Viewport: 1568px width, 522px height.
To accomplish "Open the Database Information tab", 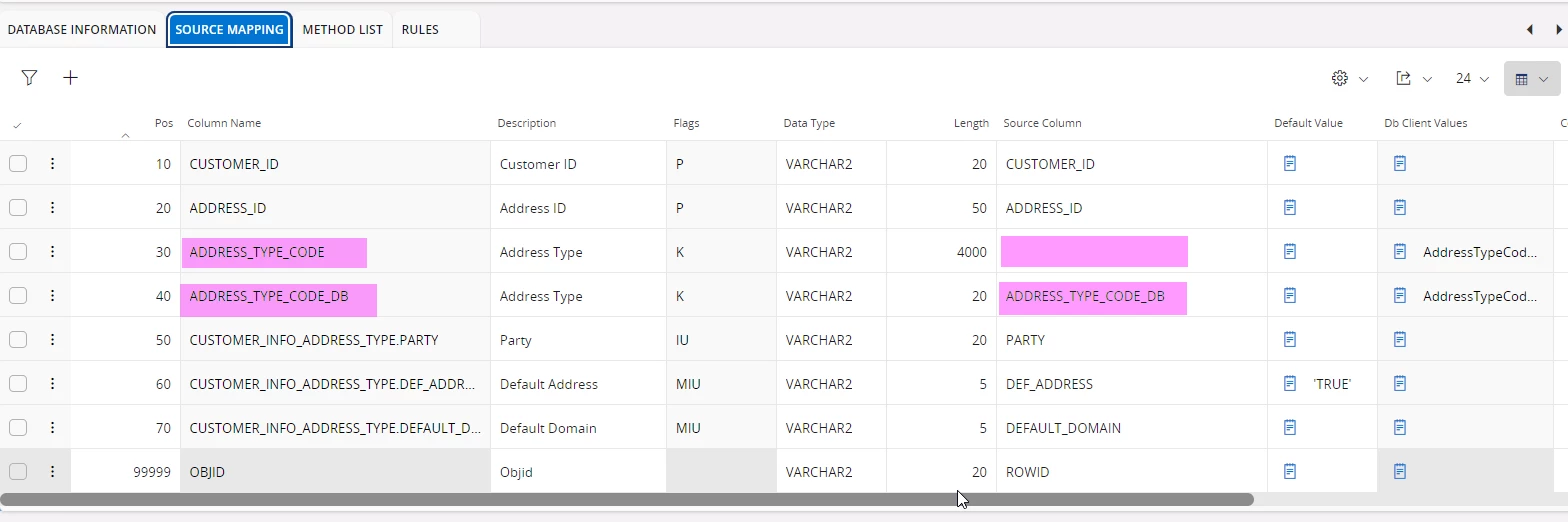I will 82,30.
